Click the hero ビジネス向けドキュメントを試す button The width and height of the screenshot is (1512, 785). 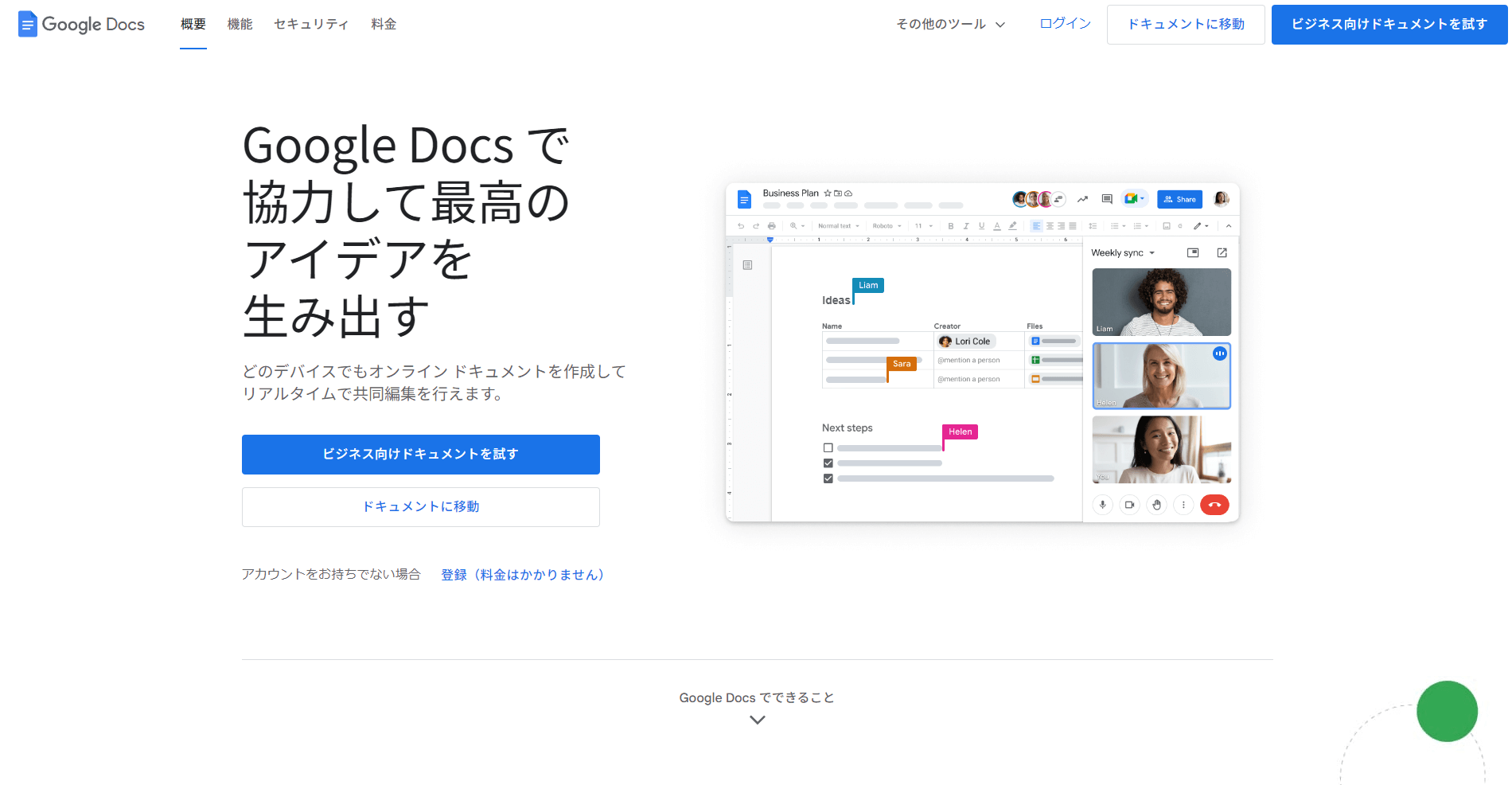pyautogui.click(x=421, y=455)
